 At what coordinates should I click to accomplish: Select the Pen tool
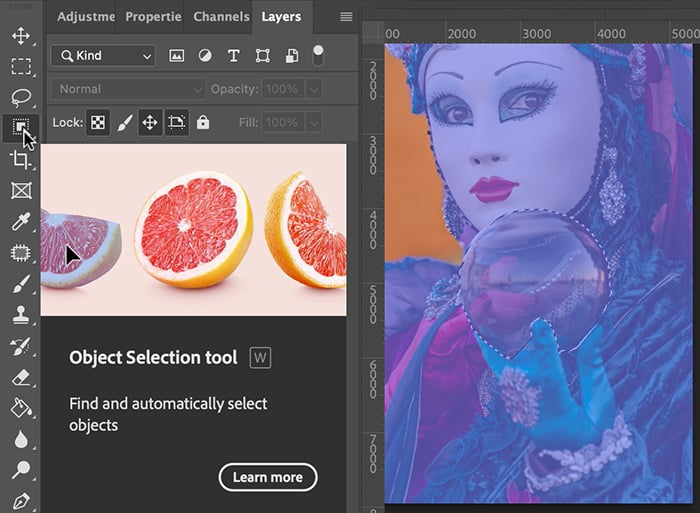tap(21, 501)
